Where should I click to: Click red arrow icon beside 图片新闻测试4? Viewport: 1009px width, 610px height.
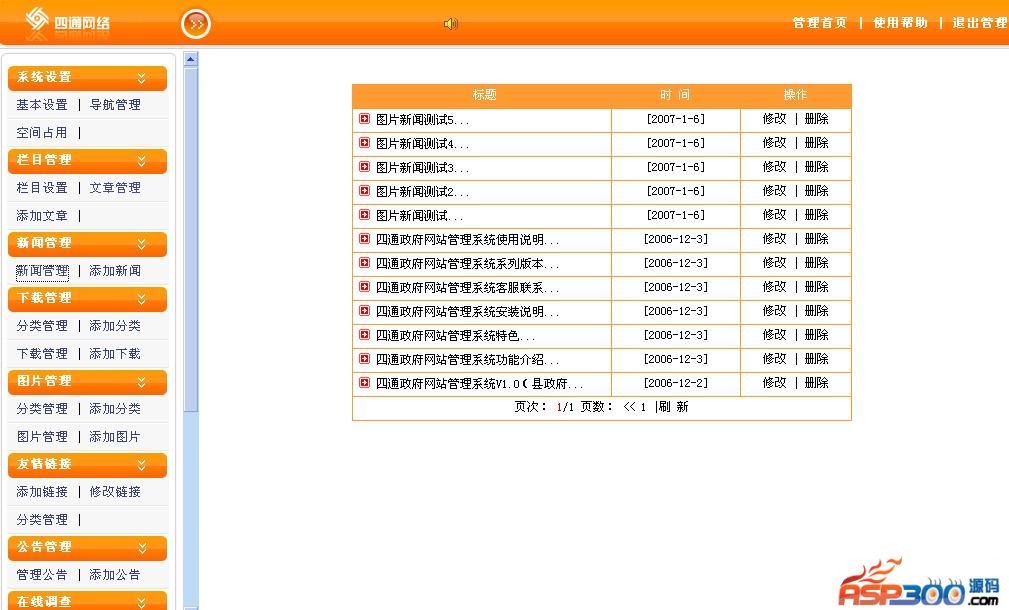coord(364,142)
